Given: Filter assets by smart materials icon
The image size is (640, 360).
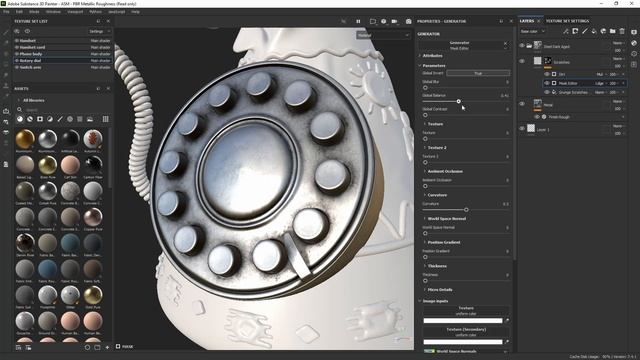Looking at the screenshot, I should 30,119.
